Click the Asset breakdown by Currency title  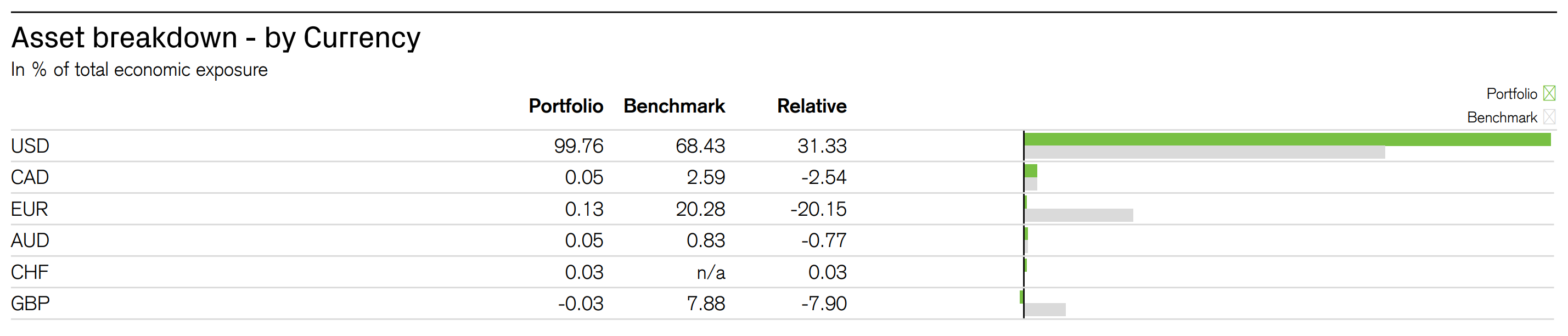pyautogui.click(x=216, y=38)
